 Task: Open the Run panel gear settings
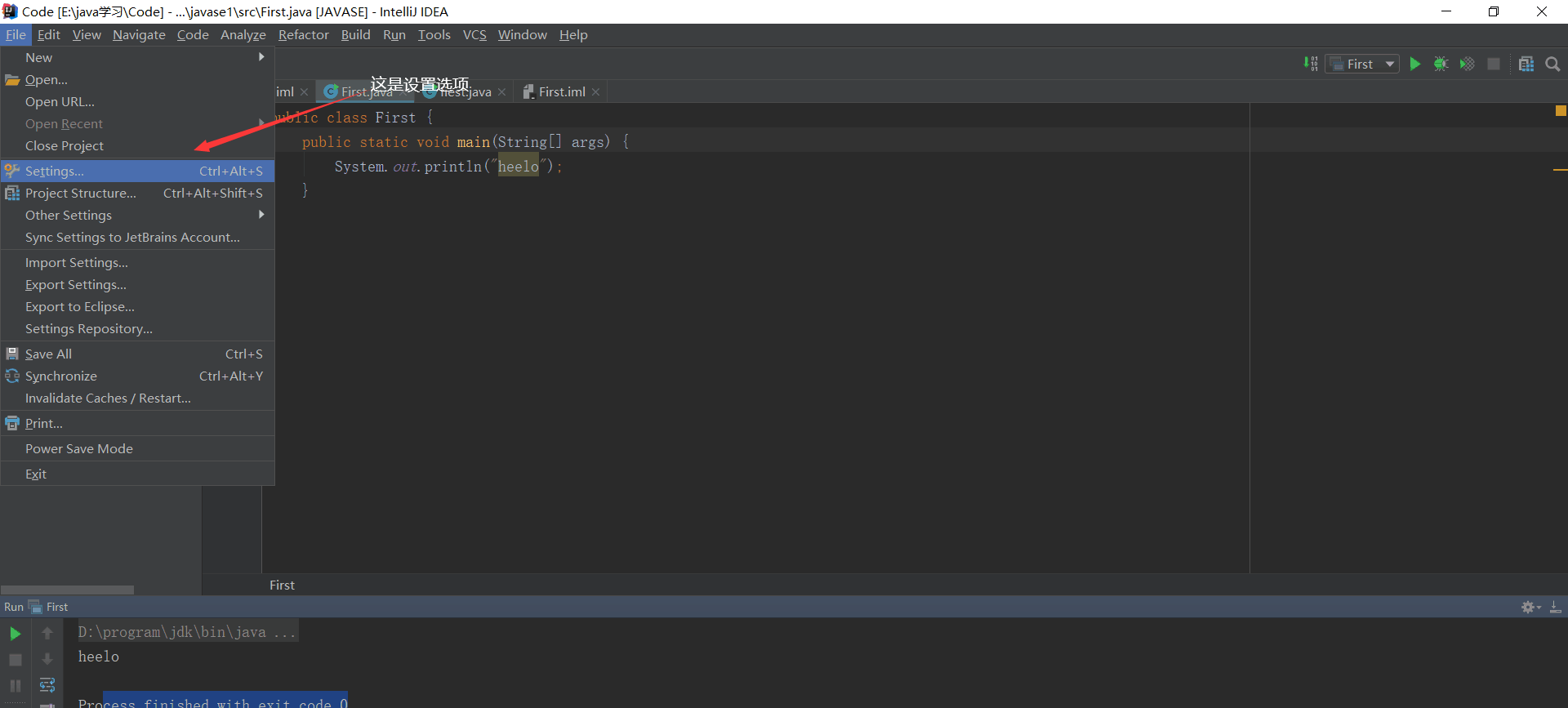tap(1530, 607)
